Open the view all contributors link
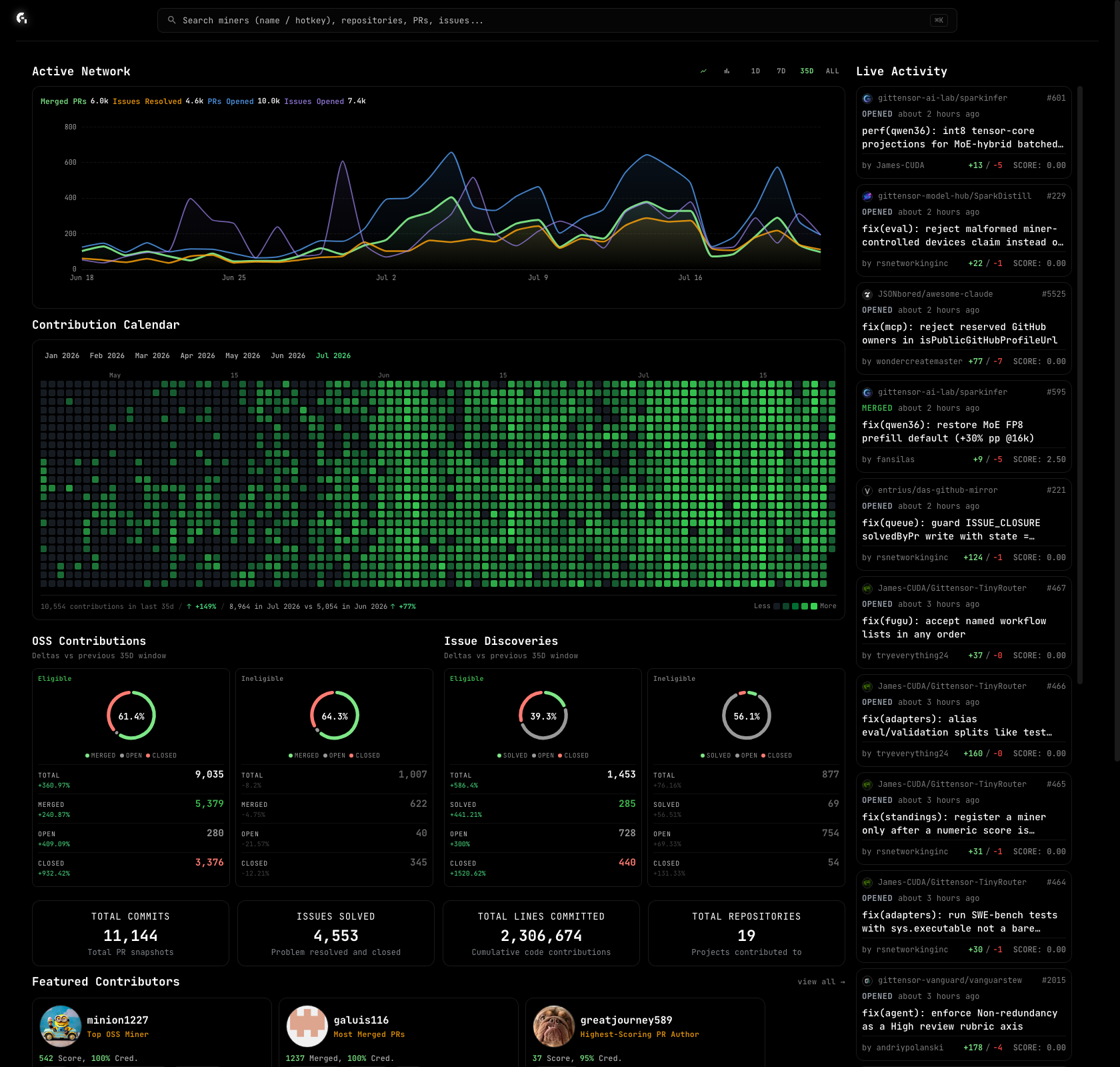1120x1067 pixels. coord(821,982)
